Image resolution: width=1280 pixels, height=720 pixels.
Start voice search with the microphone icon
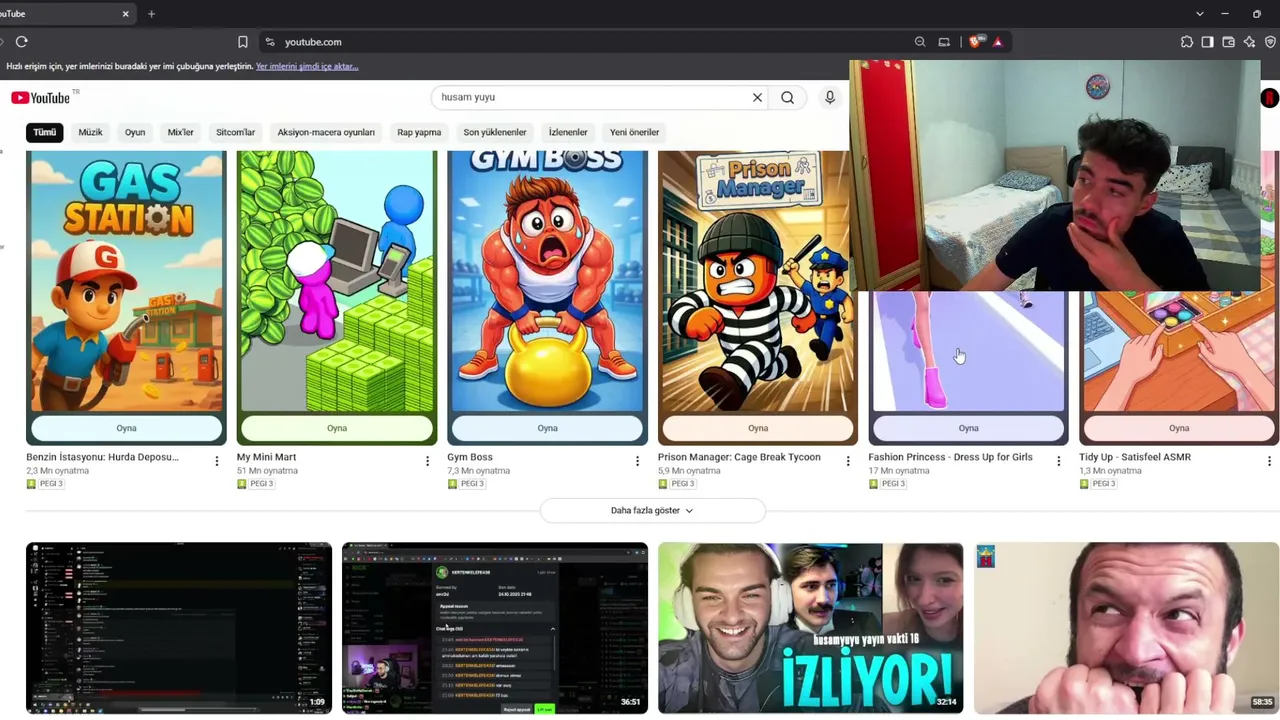pyautogui.click(x=829, y=97)
